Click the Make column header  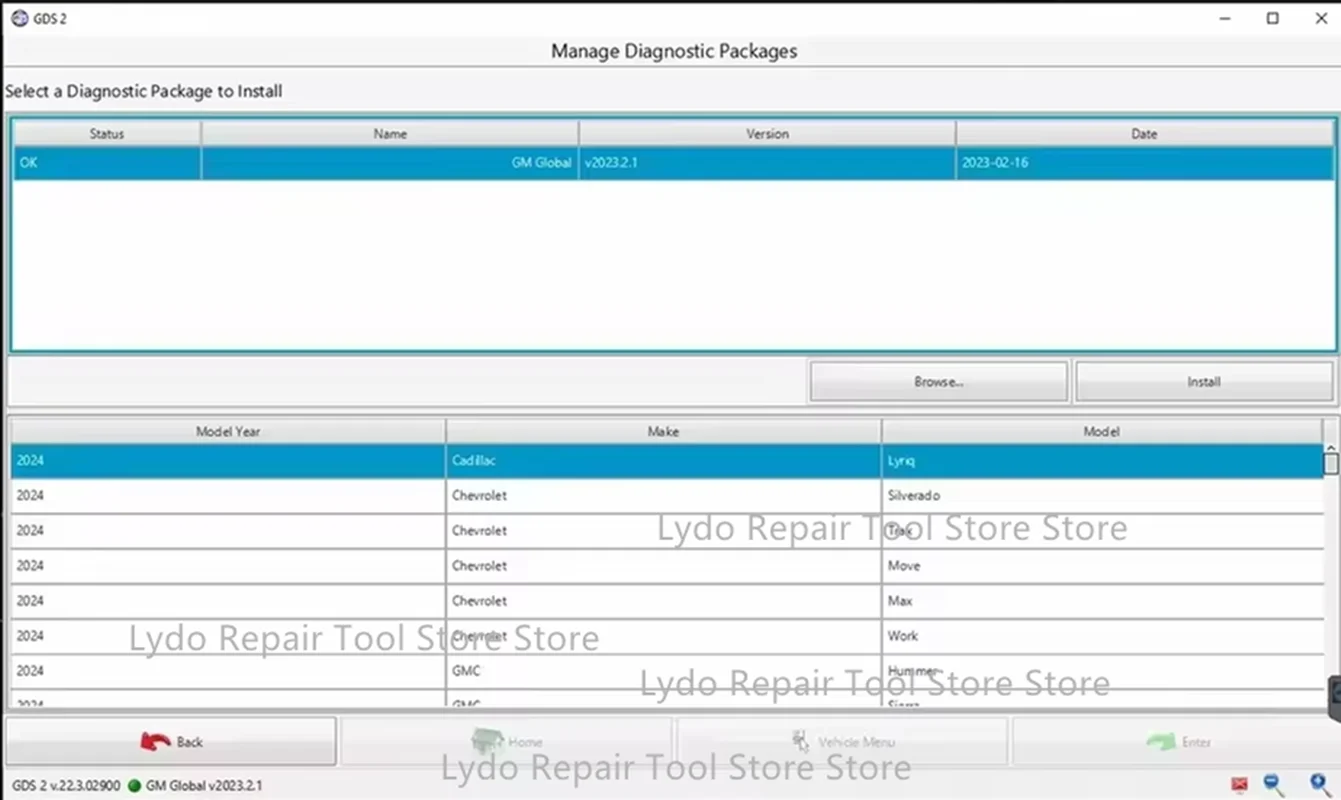pyautogui.click(x=663, y=431)
